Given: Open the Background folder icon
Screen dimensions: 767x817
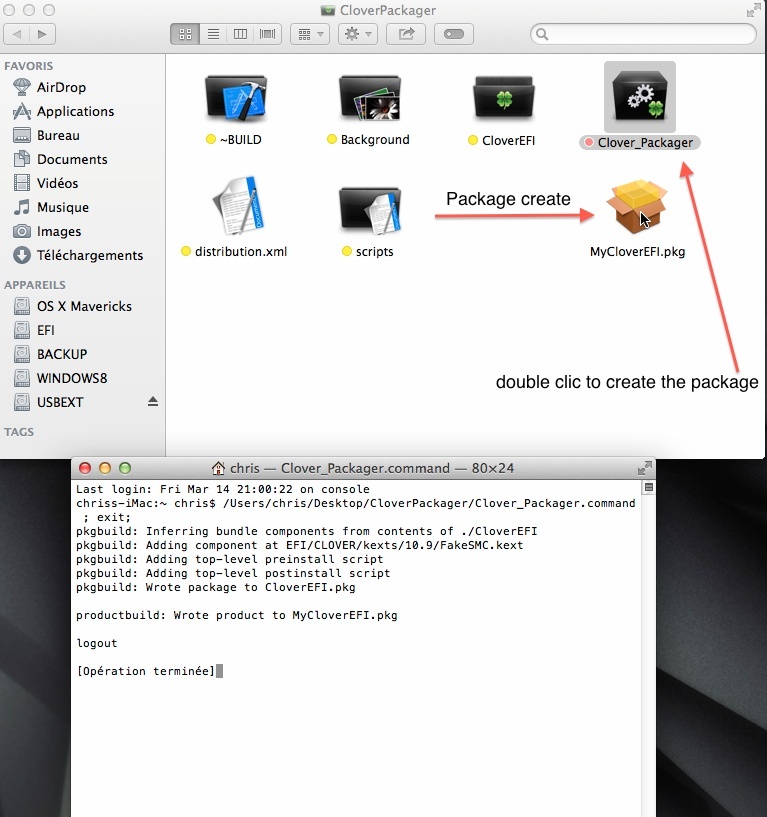Looking at the screenshot, I should (370, 97).
